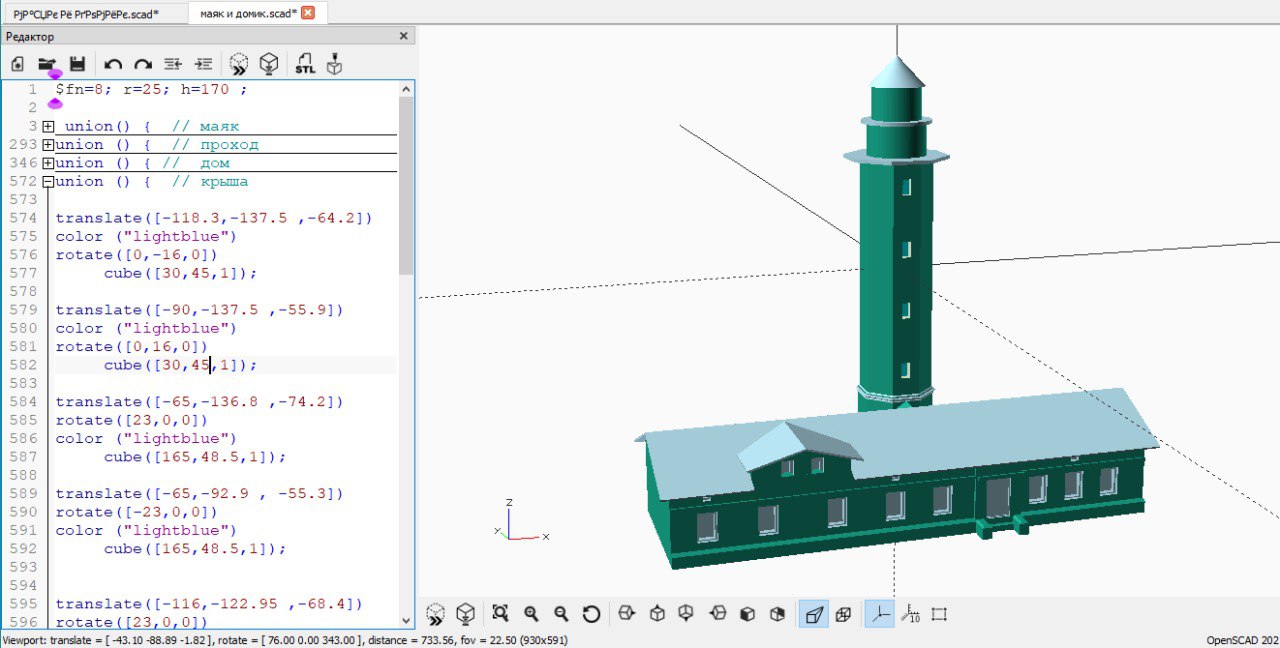Toggle Show Axes in the viewport toolbar
Image resolution: width=1280 pixels, height=648 pixels.
(x=879, y=614)
